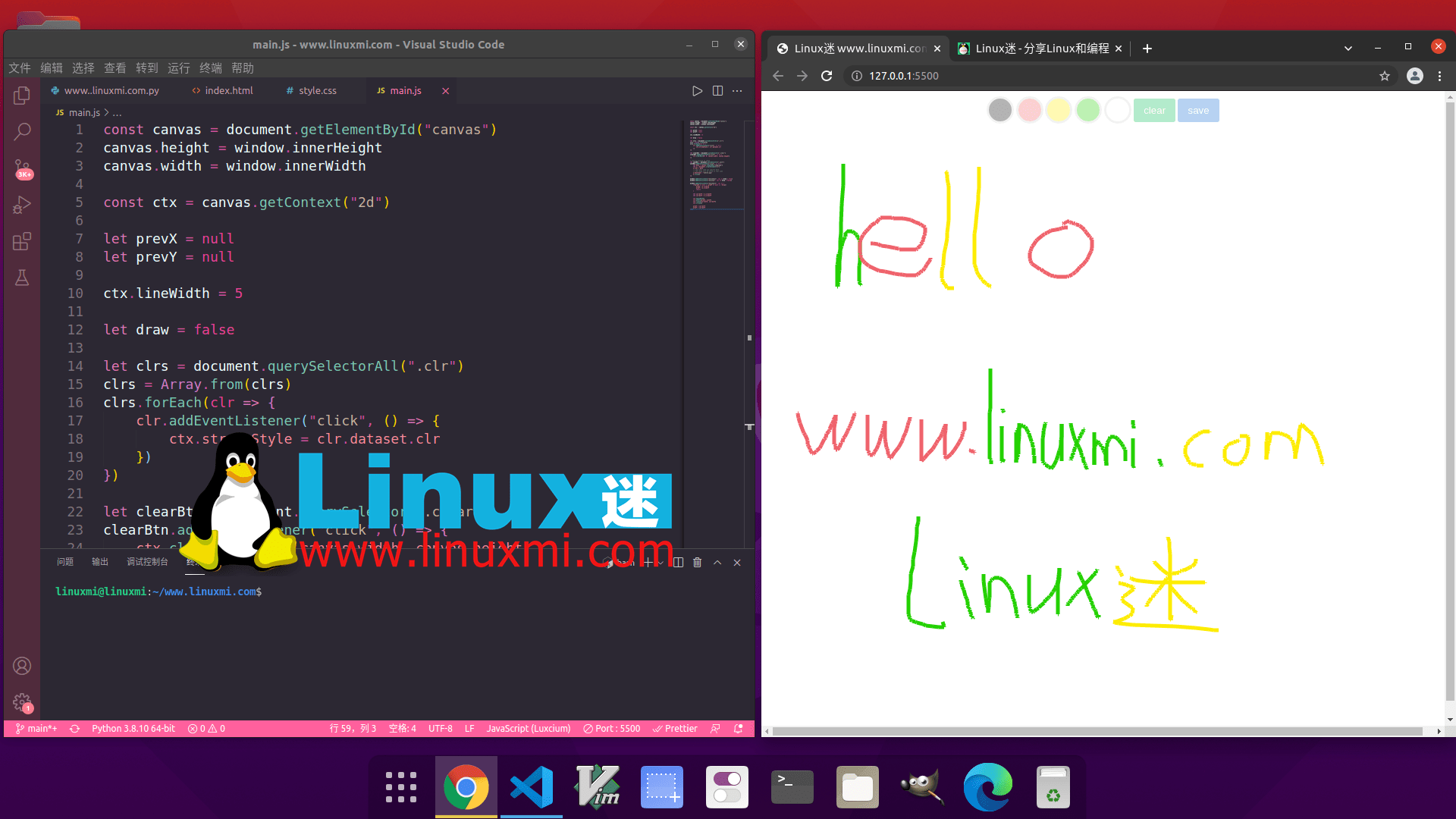This screenshot has width=1456, height=819.
Task: Switch to the index.html tab
Action: tap(229, 90)
